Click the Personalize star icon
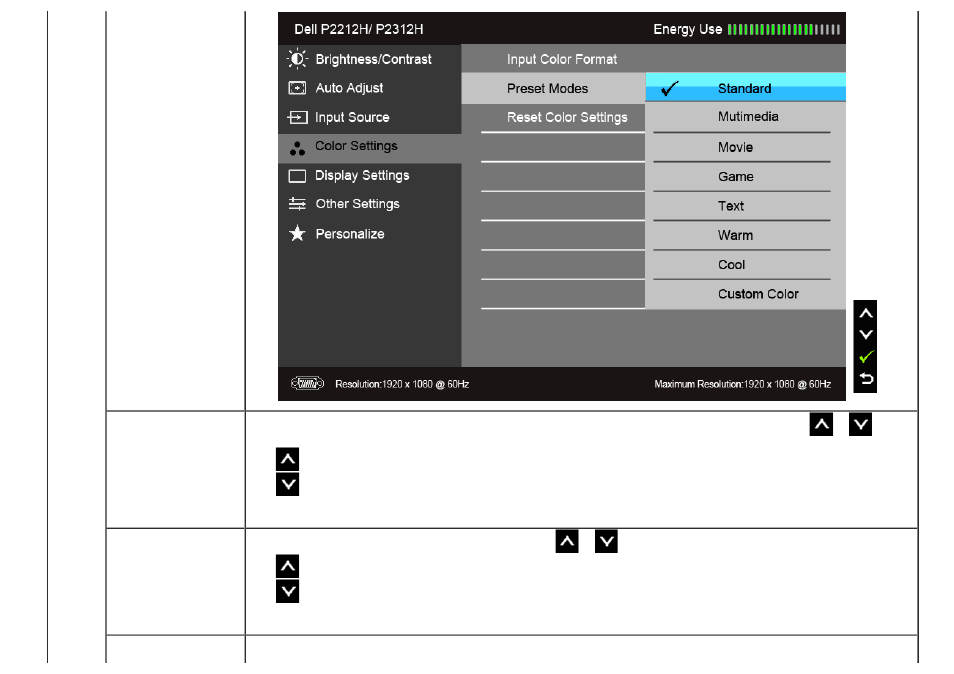This screenshot has height=674, width=954. click(x=297, y=233)
